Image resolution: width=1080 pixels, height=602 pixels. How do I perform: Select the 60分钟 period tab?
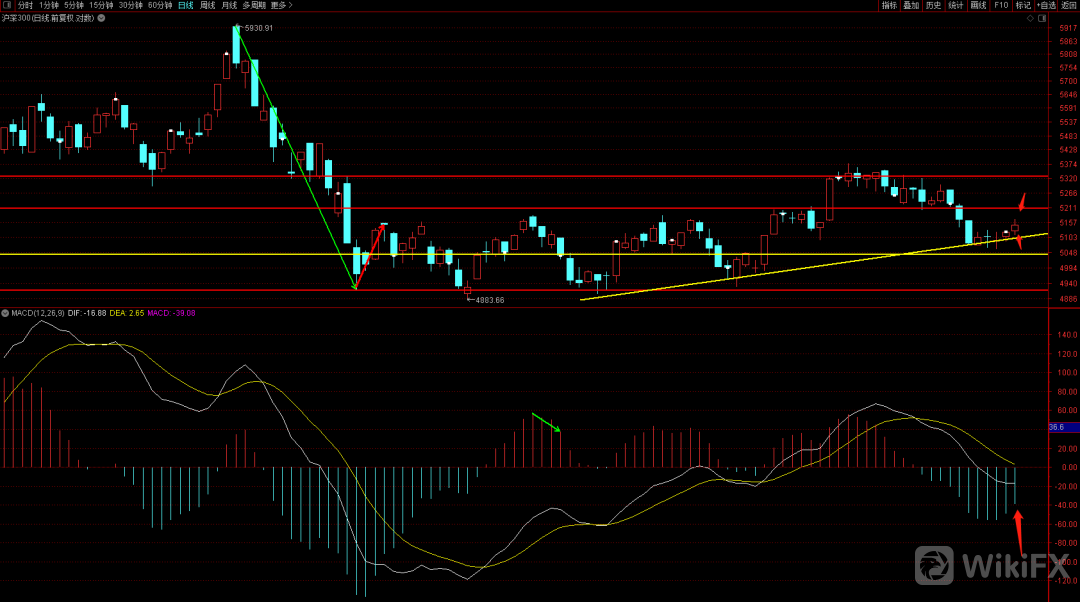(159, 5)
